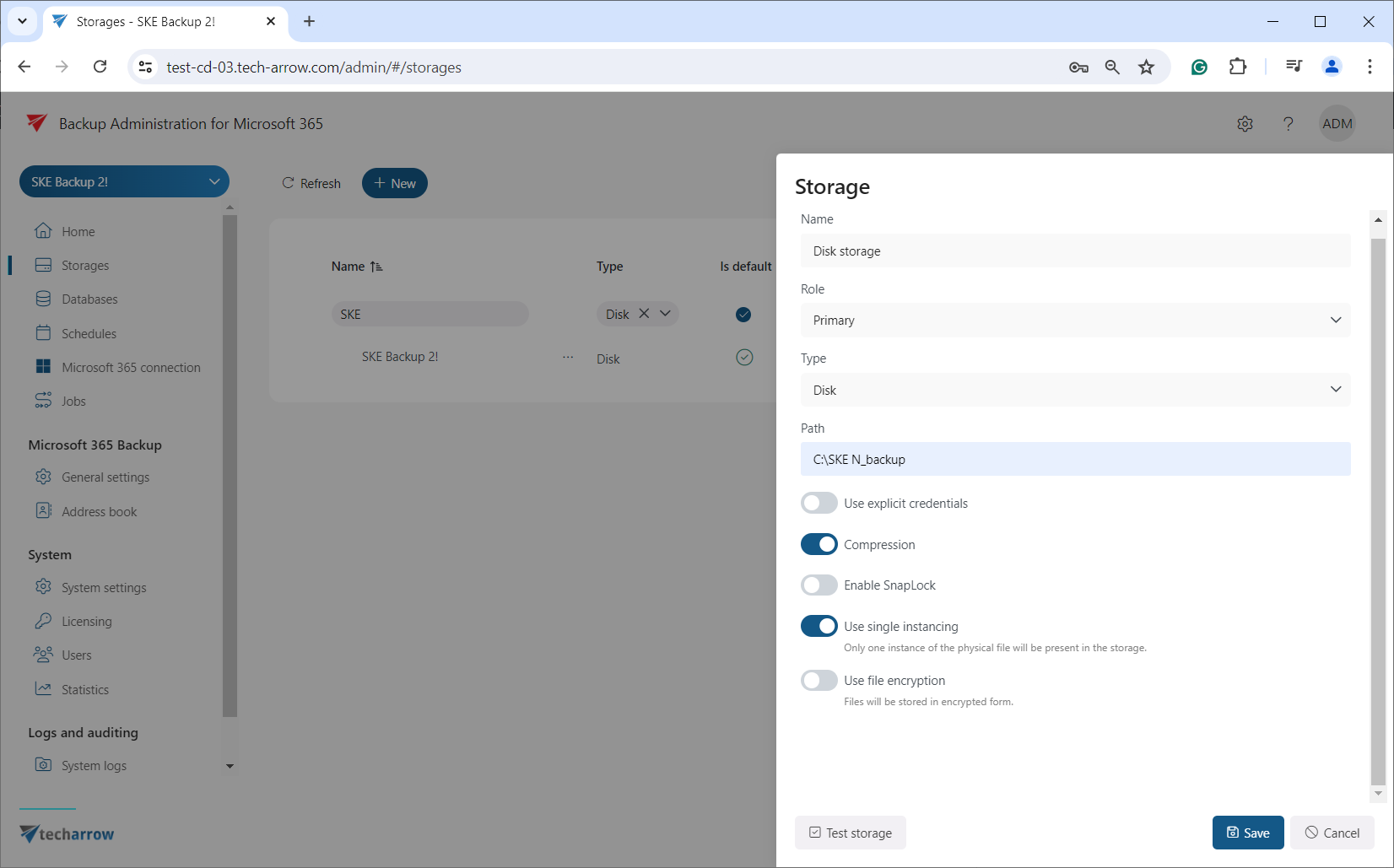Click the storage panel vertical scrollbar
The image size is (1394, 868).
(x=1378, y=506)
